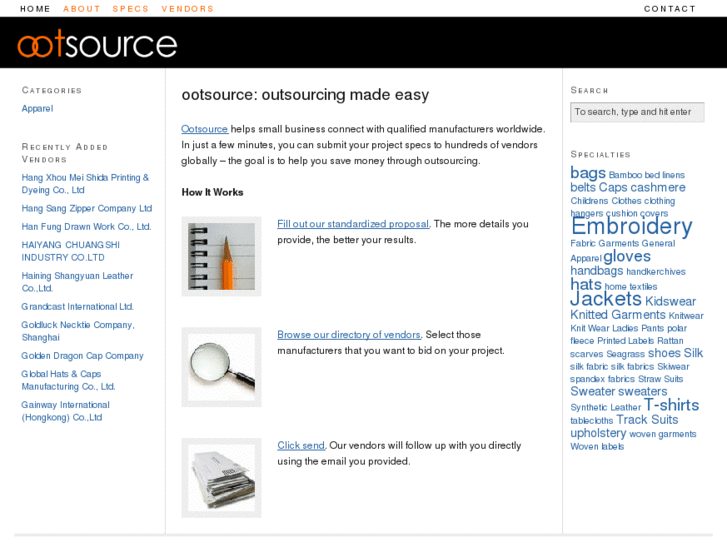Open Golden Dragon Cap Company link
The image size is (727, 545).
click(x=83, y=356)
